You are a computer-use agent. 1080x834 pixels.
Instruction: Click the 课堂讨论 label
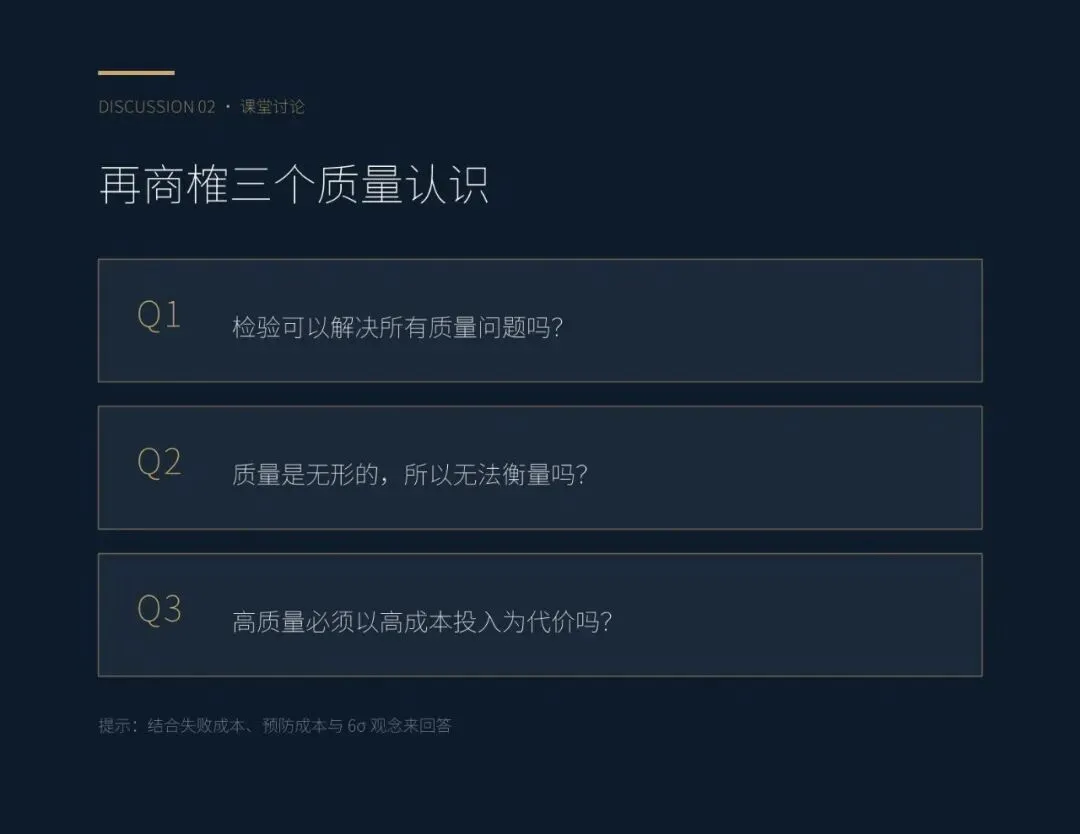tap(272, 107)
